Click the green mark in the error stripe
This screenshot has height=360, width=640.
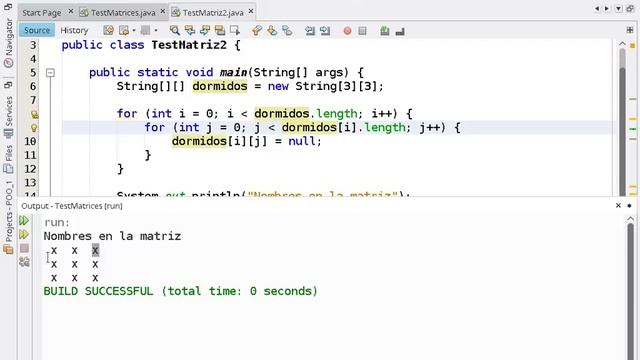(x=633, y=129)
